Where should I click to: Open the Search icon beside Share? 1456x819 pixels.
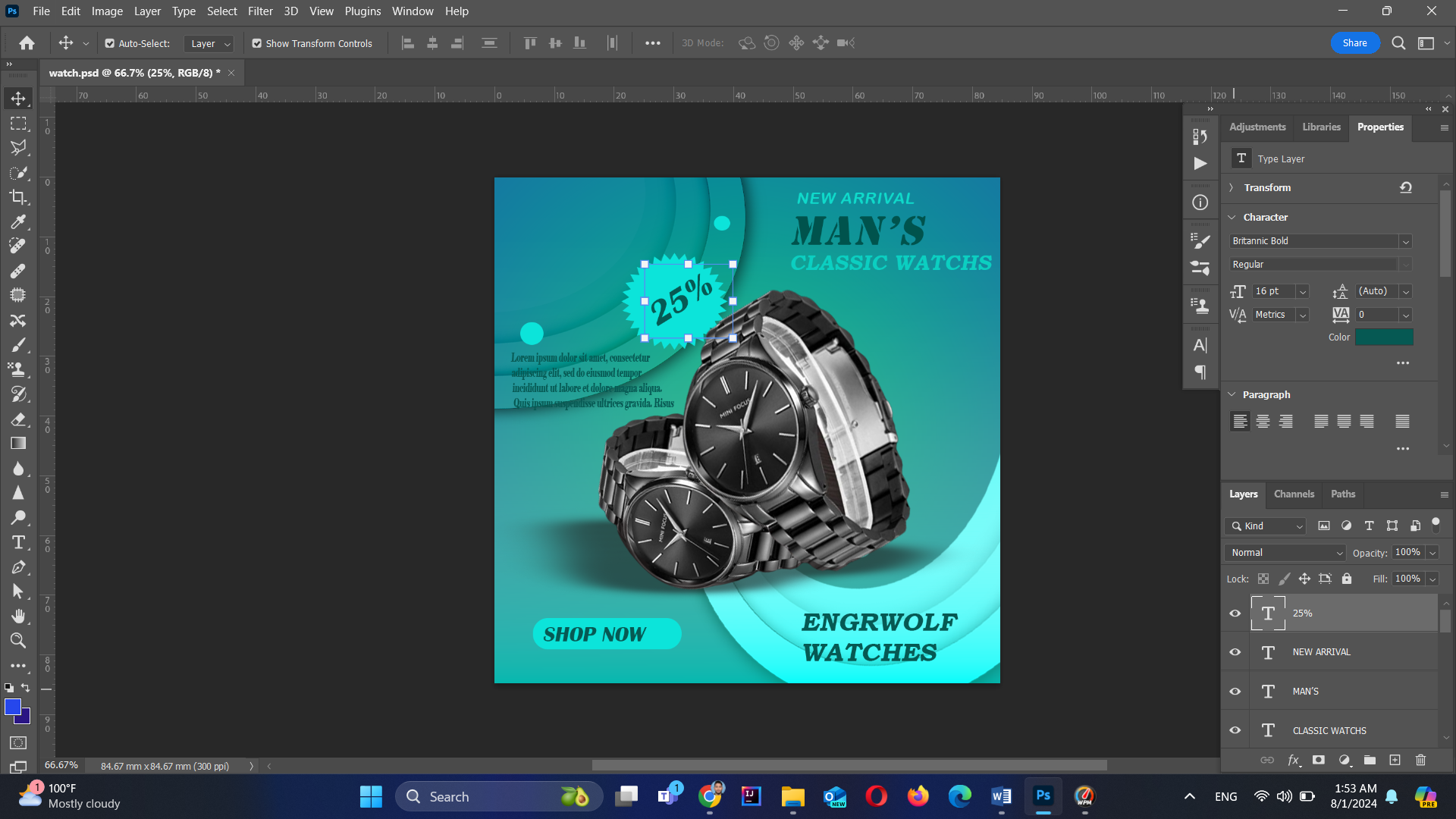click(1398, 43)
